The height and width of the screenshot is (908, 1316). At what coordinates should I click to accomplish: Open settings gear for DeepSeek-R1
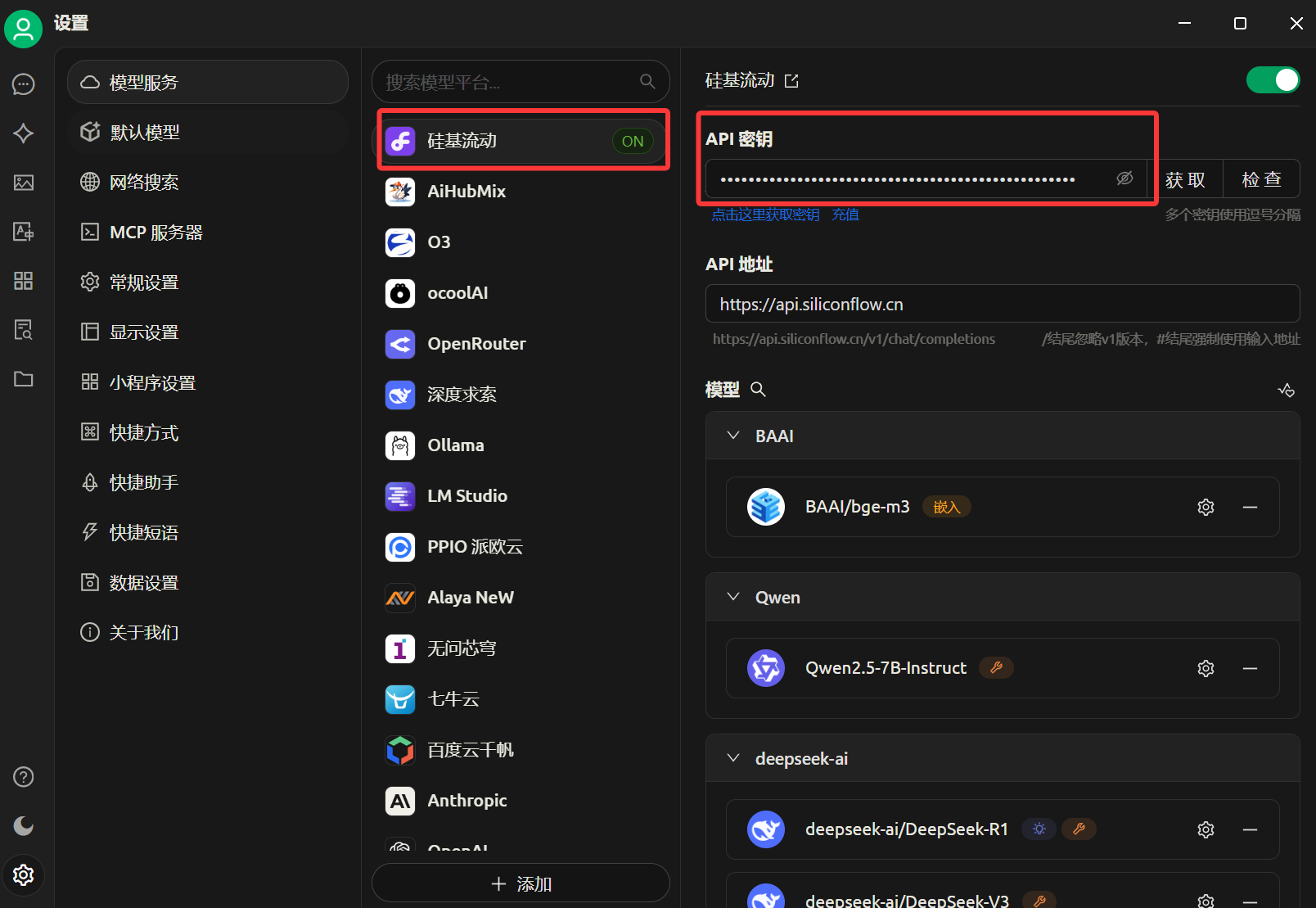pos(1206,829)
